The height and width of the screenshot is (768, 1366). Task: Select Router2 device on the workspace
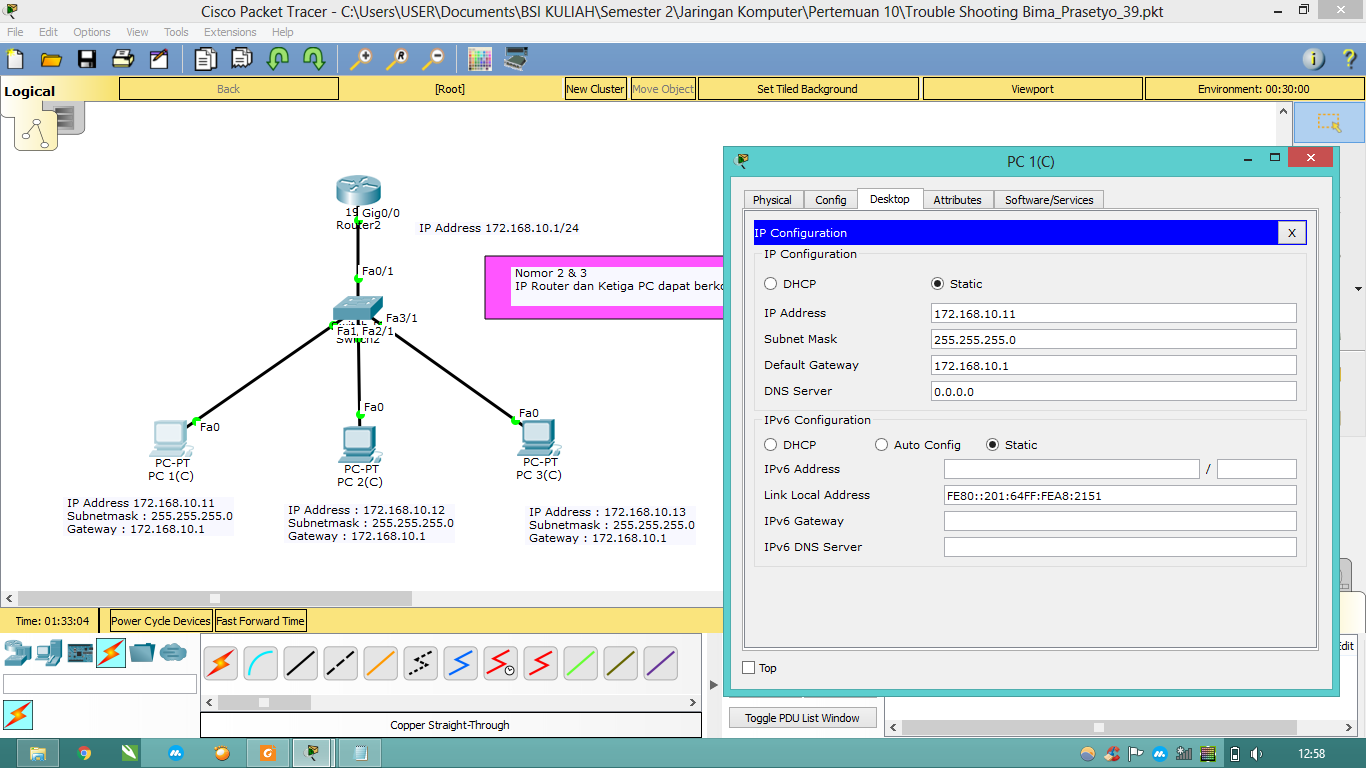click(x=358, y=190)
